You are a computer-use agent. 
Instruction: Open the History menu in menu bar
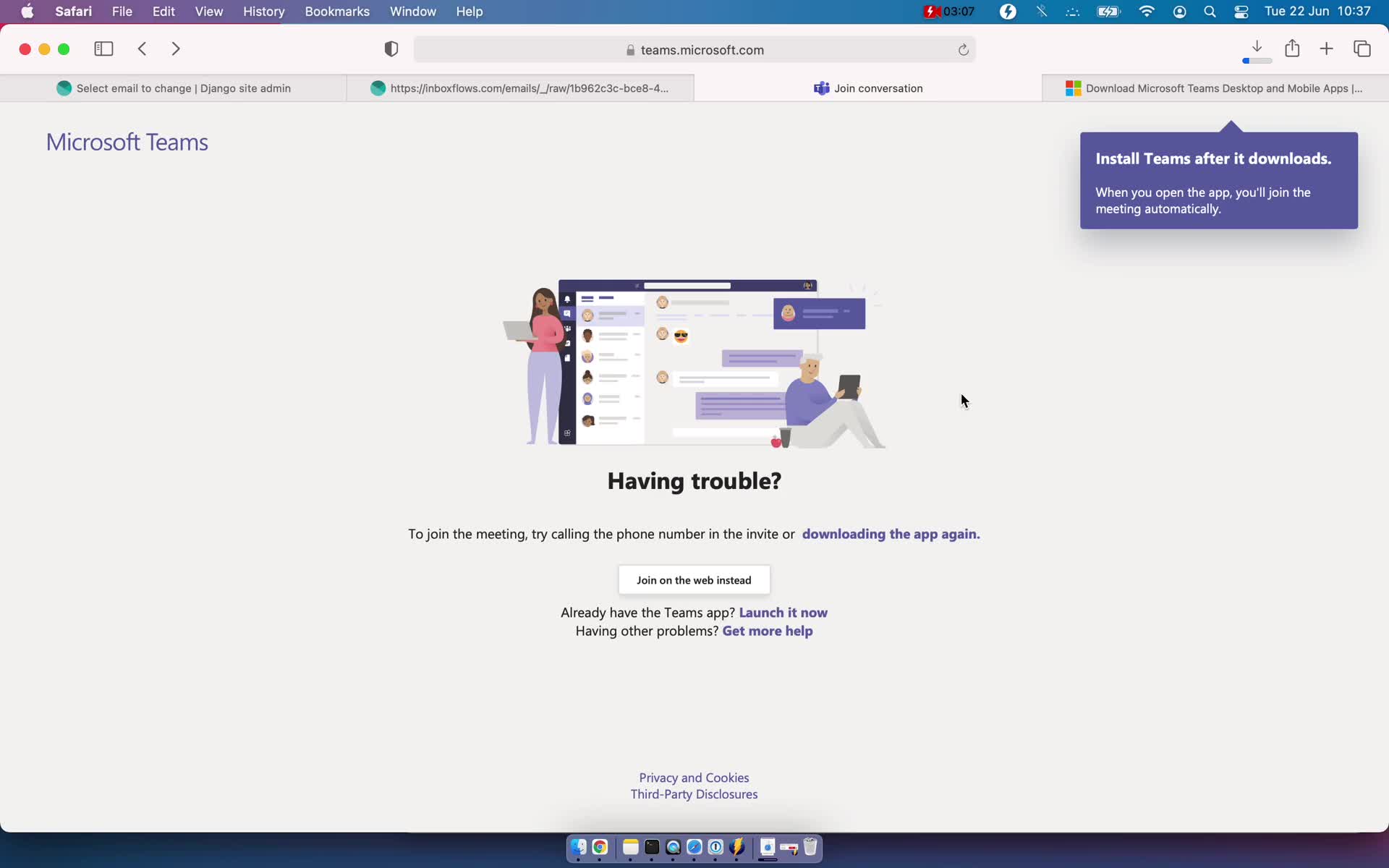264,11
